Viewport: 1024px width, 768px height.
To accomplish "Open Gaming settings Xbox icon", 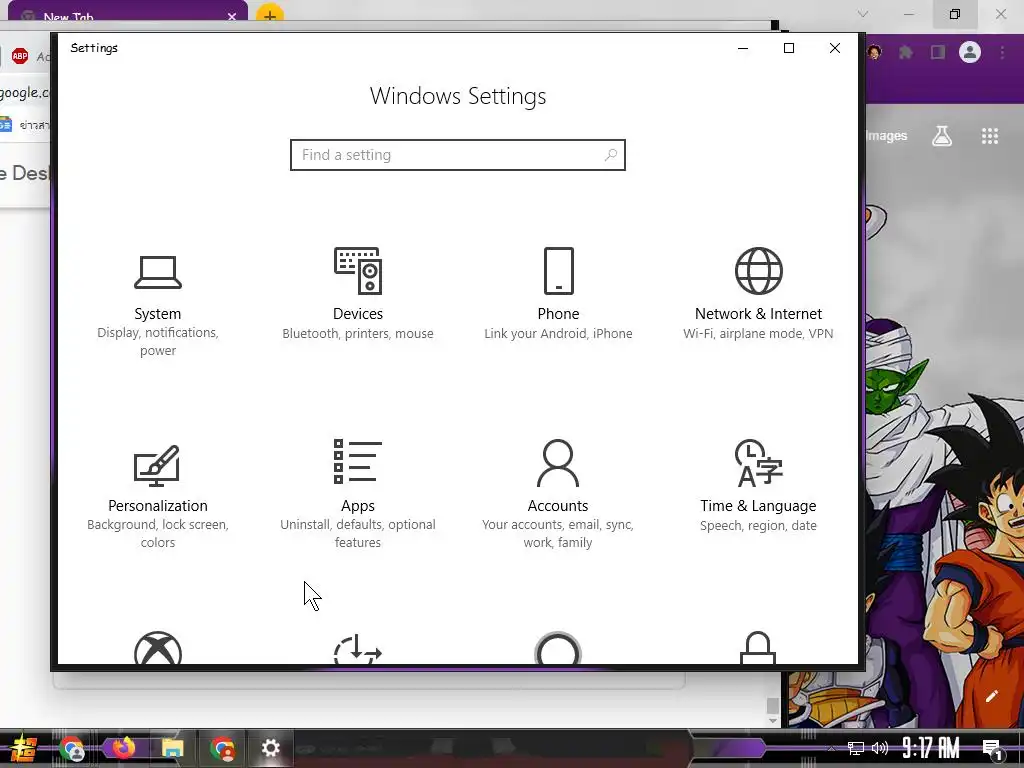I will pos(157,648).
